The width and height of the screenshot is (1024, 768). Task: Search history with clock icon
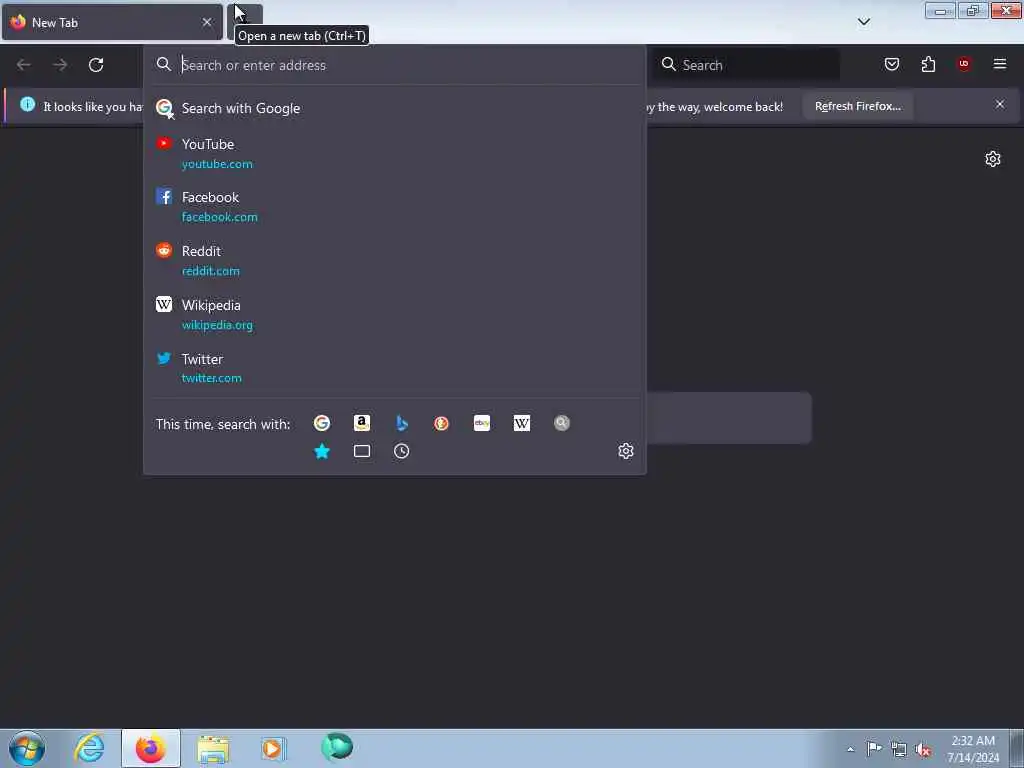[402, 451]
